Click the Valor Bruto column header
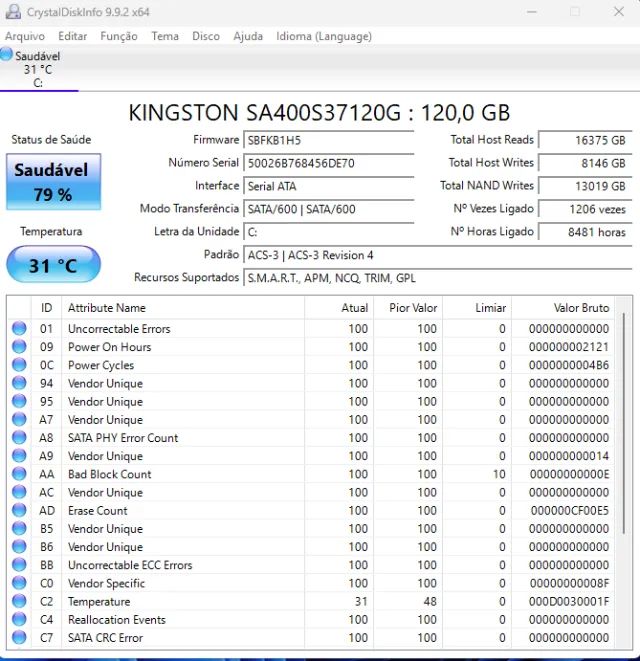The width and height of the screenshot is (640, 661). coord(563,308)
